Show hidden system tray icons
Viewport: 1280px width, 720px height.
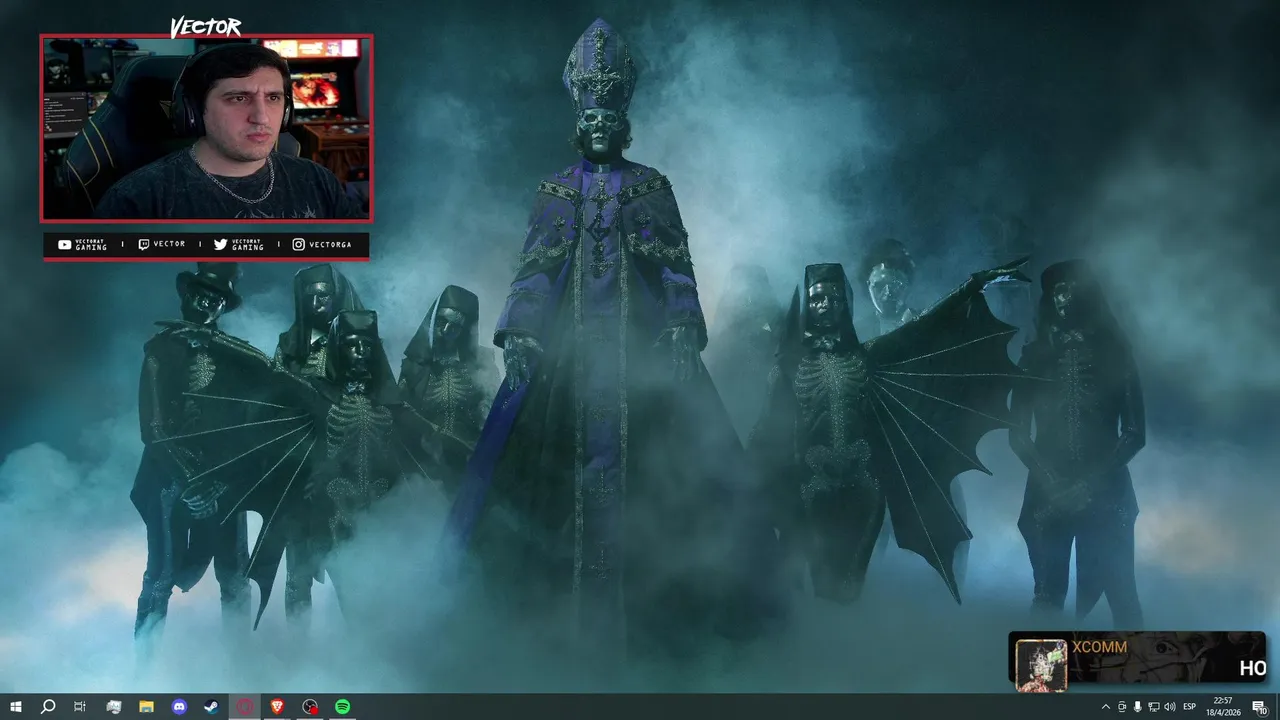coord(1106,707)
